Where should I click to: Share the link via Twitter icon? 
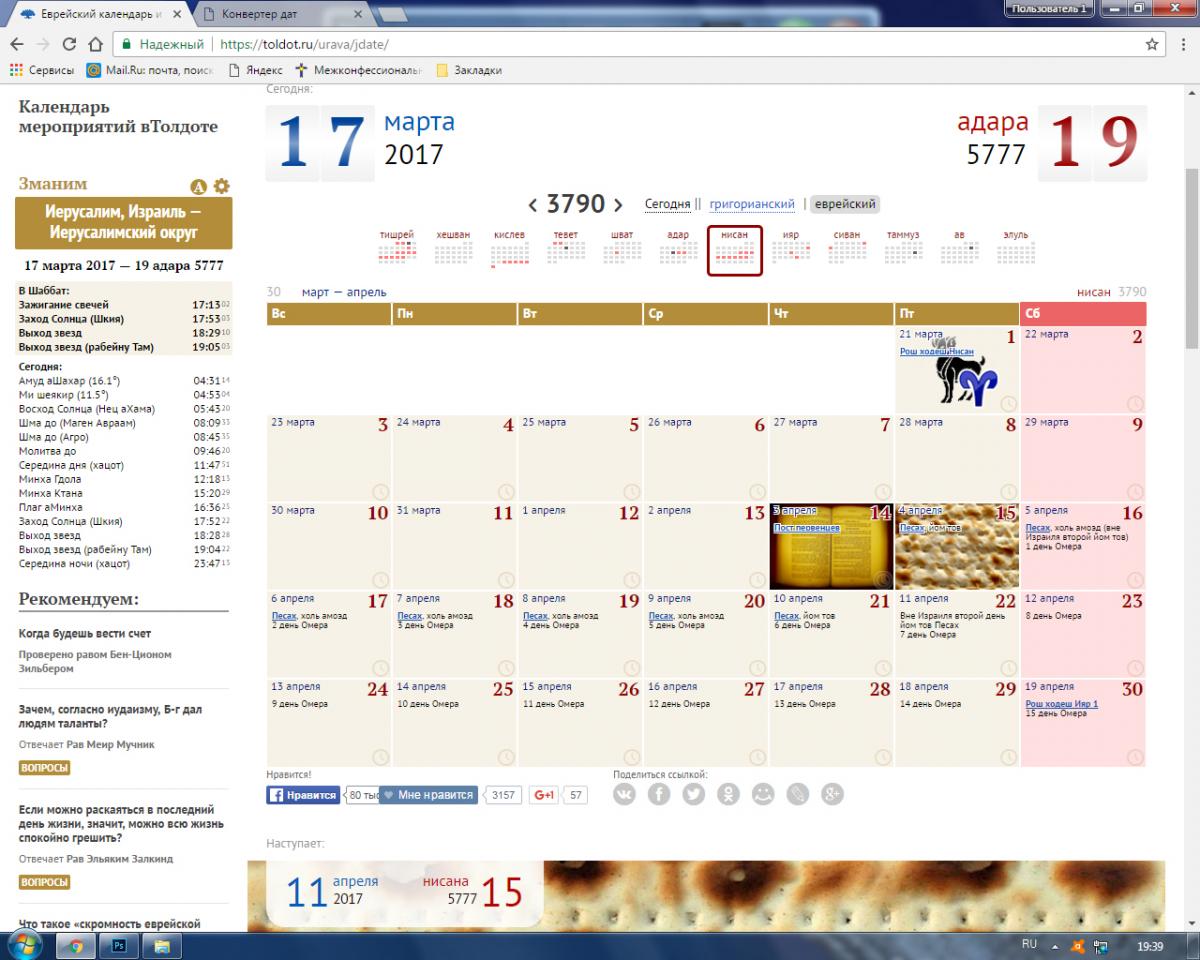(693, 795)
